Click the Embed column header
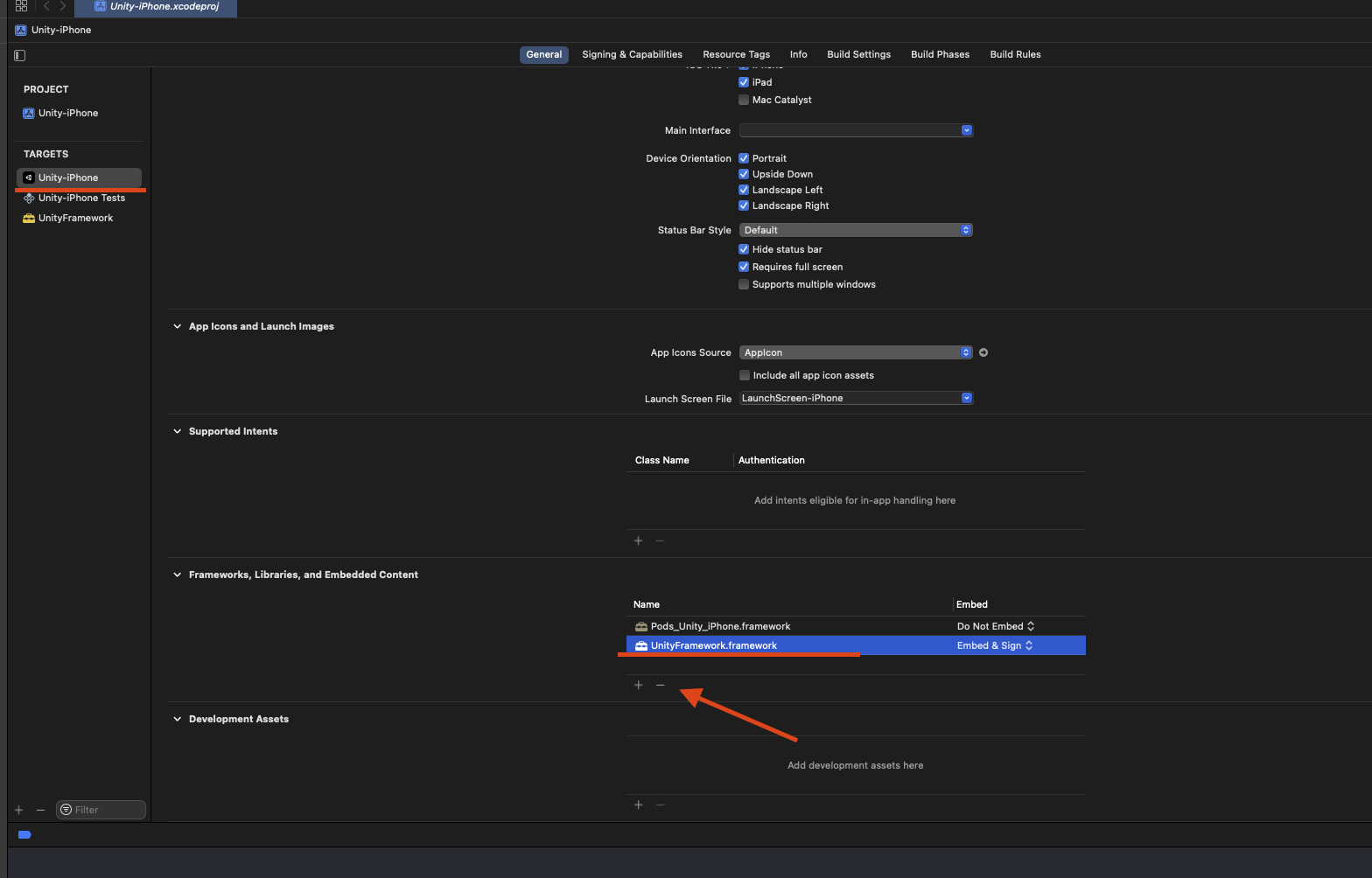 pos(972,604)
